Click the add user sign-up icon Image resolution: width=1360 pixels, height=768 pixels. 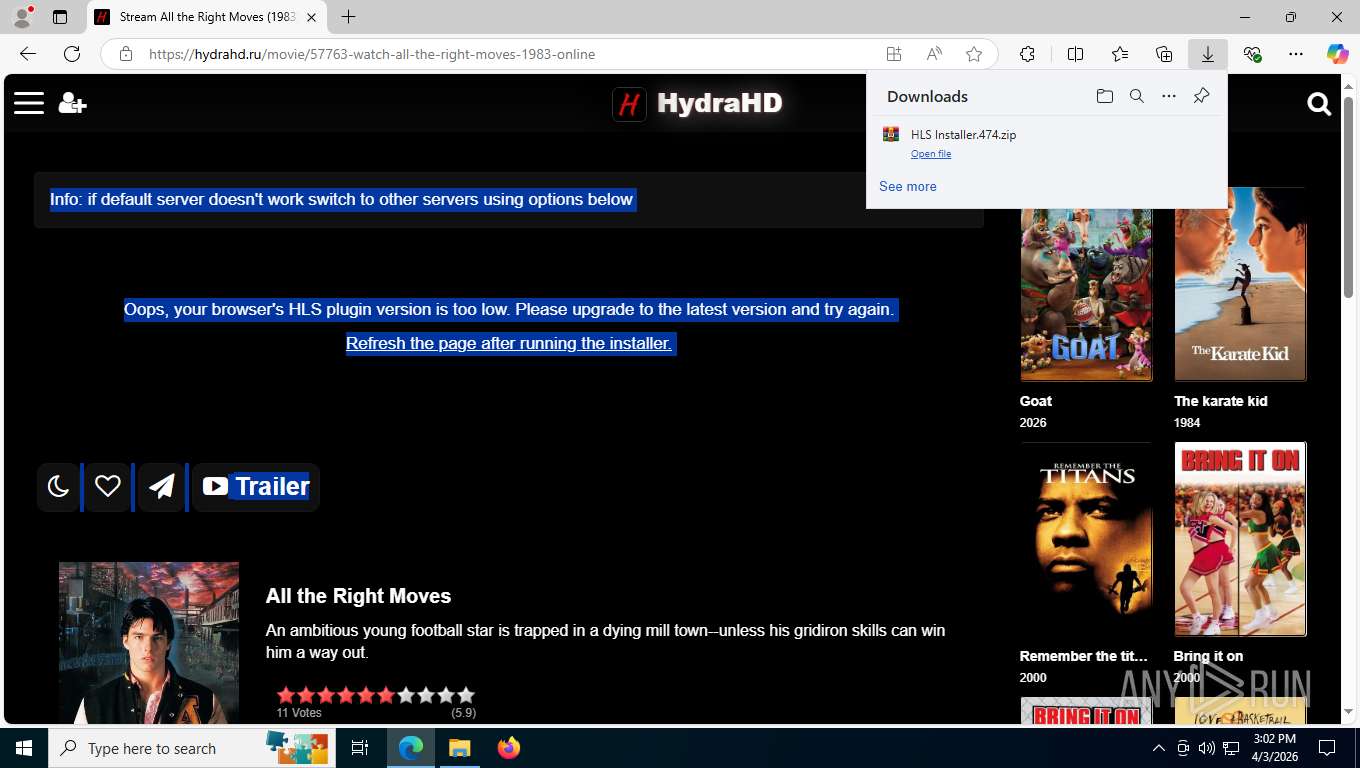pos(72,103)
